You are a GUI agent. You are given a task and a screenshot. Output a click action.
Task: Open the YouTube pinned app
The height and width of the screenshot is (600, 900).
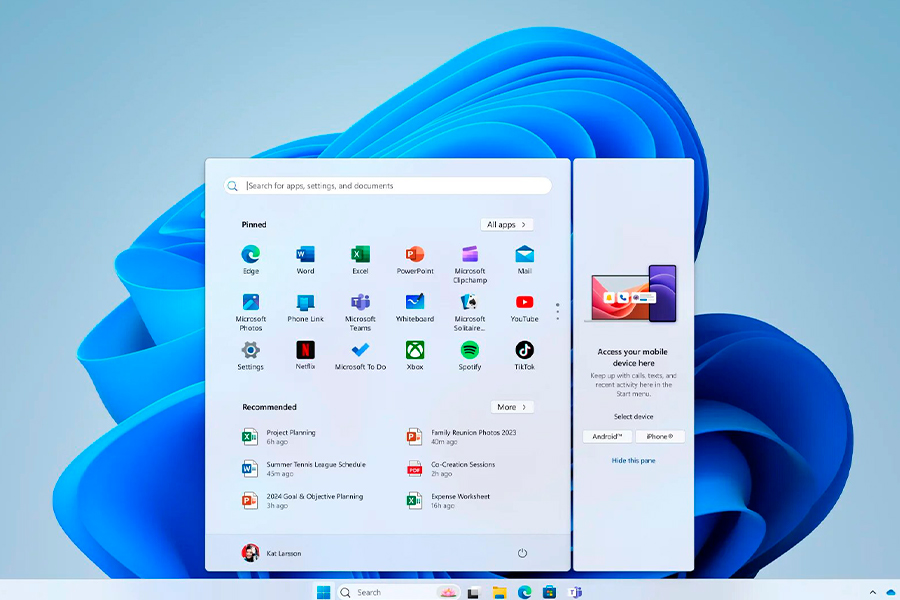525,308
